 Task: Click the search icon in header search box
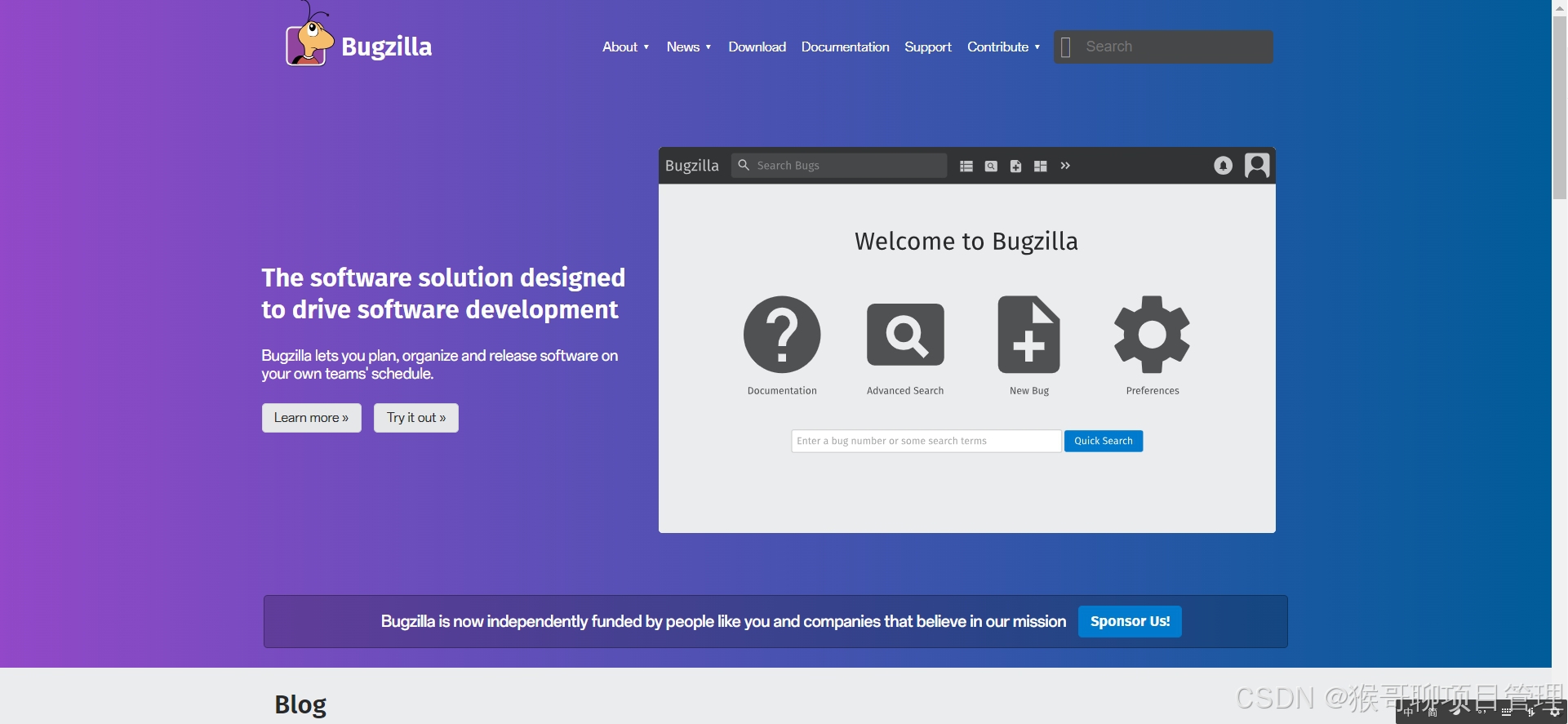pyautogui.click(x=1066, y=47)
